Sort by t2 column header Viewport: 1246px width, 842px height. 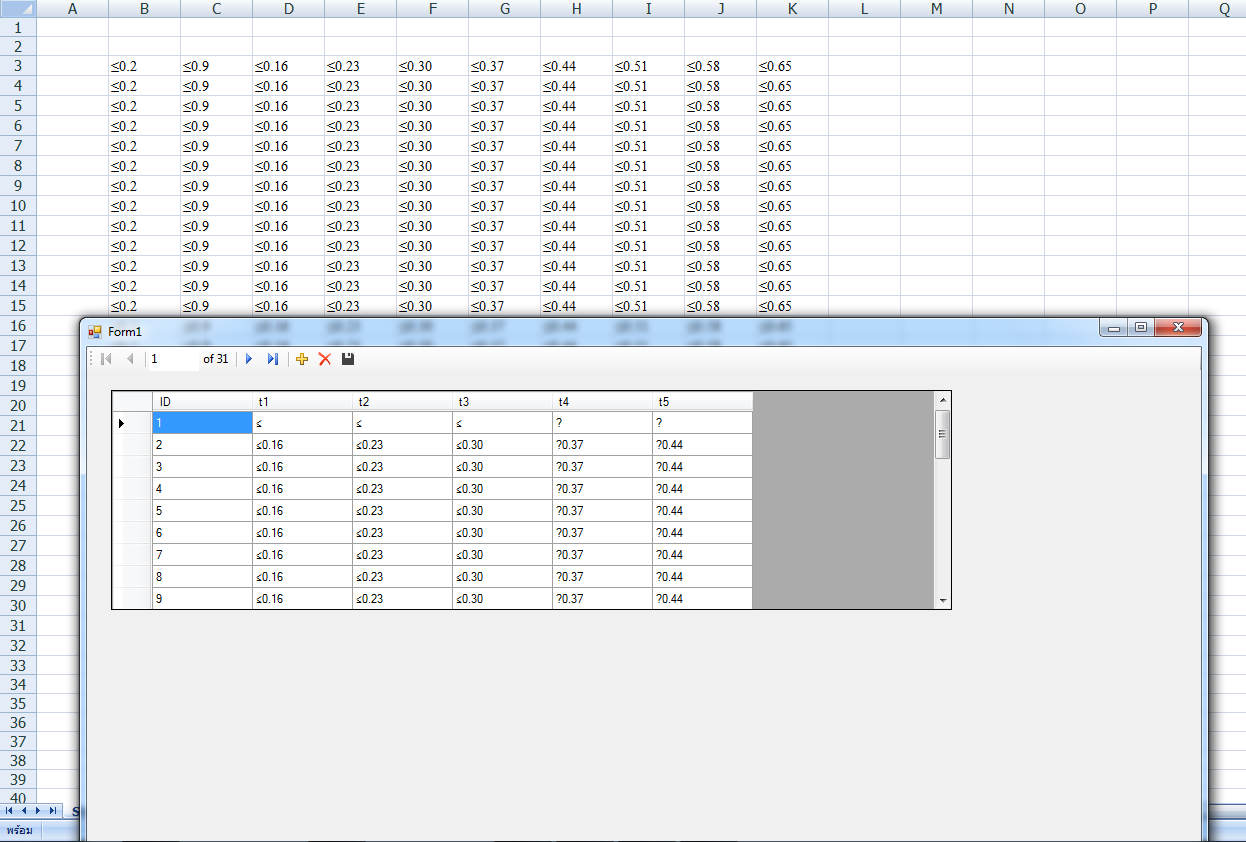pos(402,402)
